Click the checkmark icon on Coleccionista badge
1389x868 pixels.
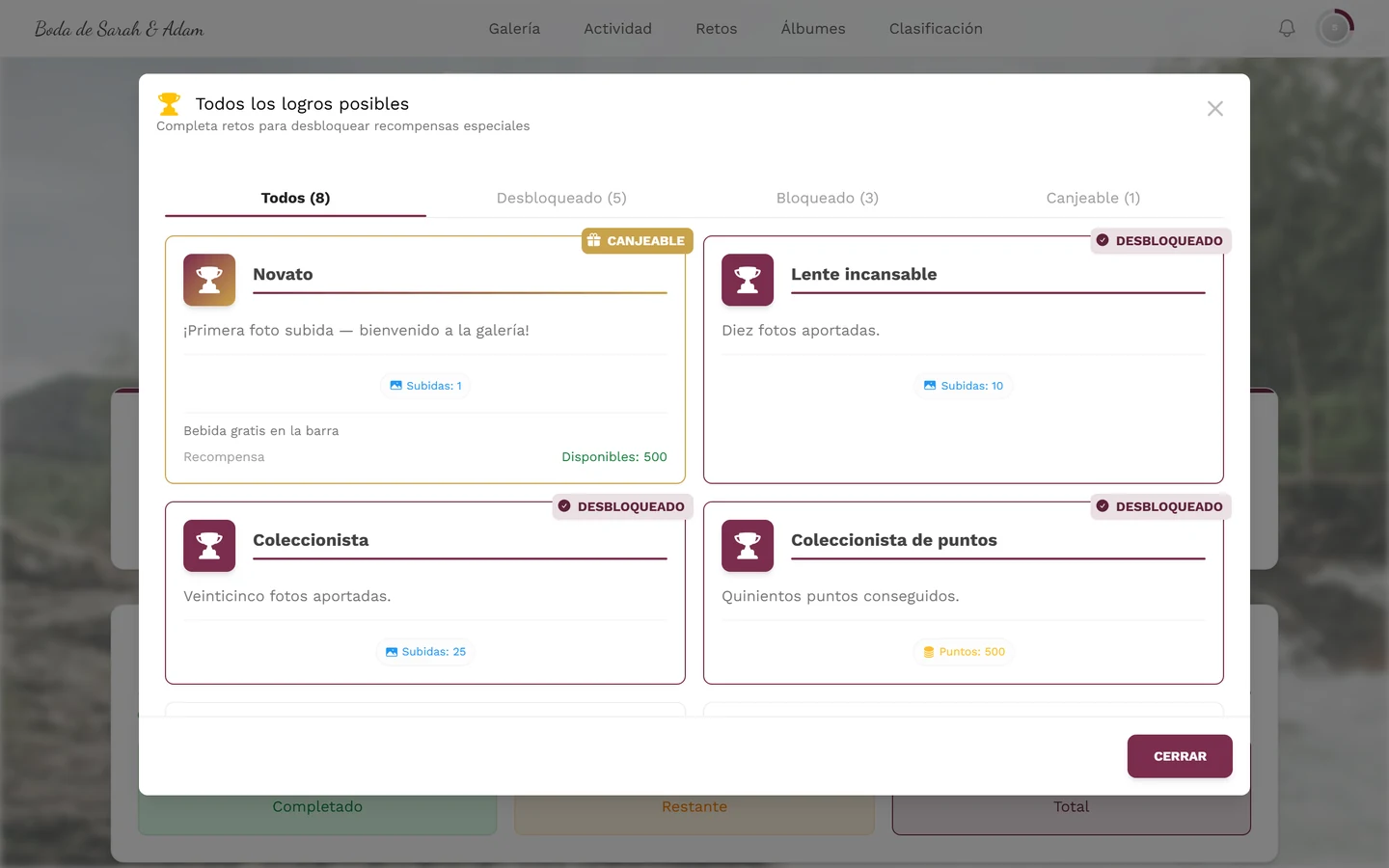[x=564, y=505]
